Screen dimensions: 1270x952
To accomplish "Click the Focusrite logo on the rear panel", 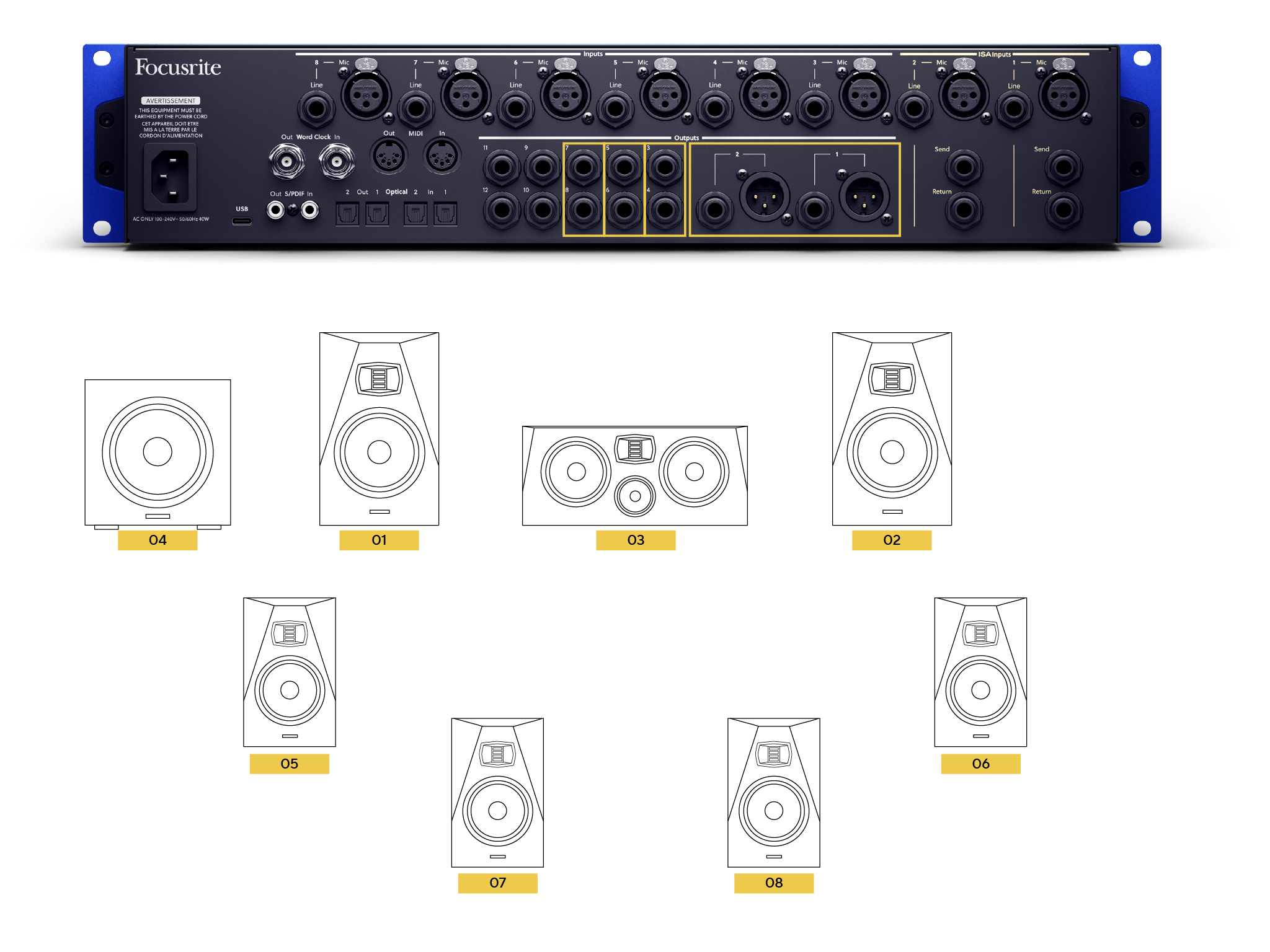I will [178, 67].
